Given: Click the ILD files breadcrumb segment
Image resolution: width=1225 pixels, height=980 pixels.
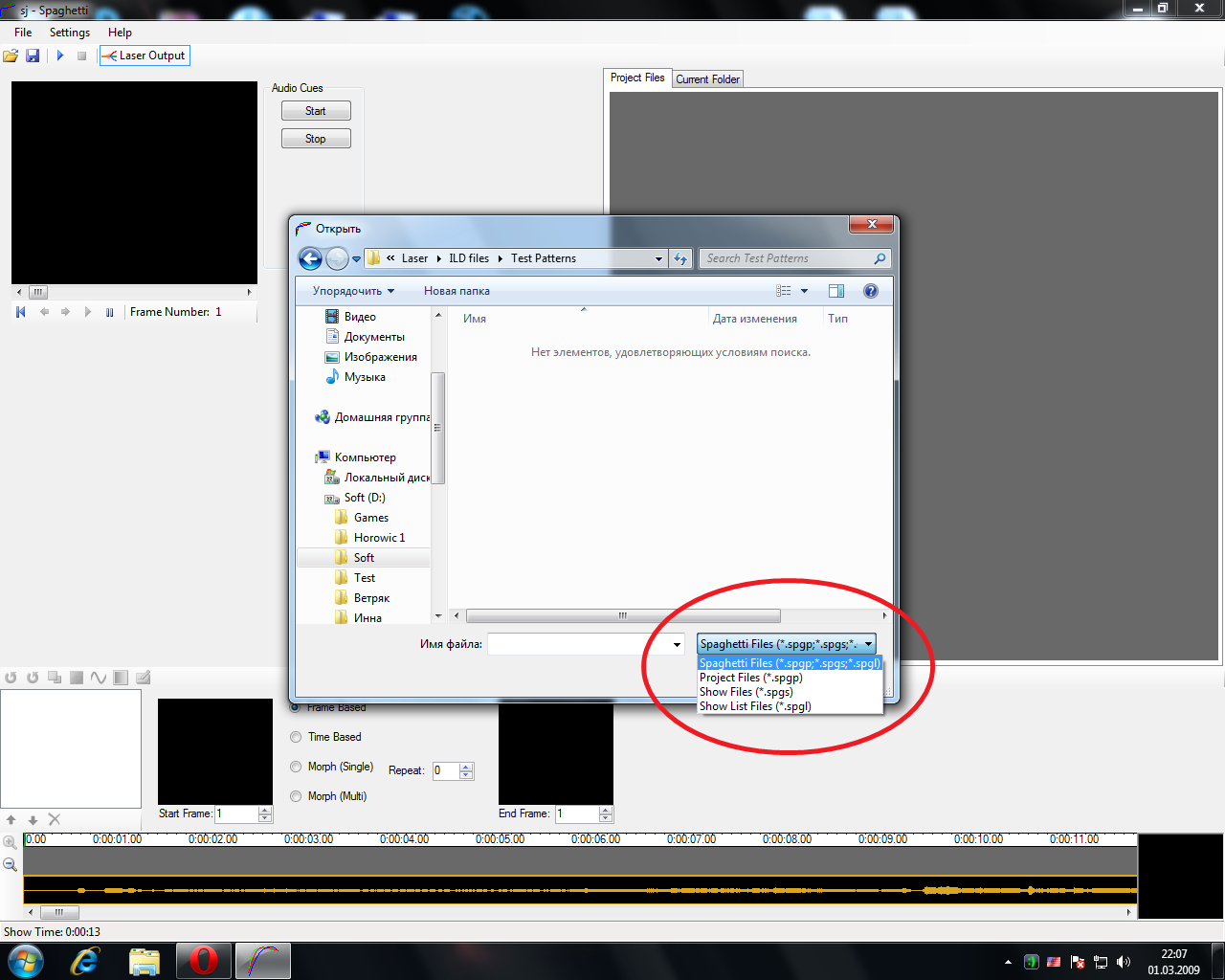Looking at the screenshot, I should coord(469,258).
